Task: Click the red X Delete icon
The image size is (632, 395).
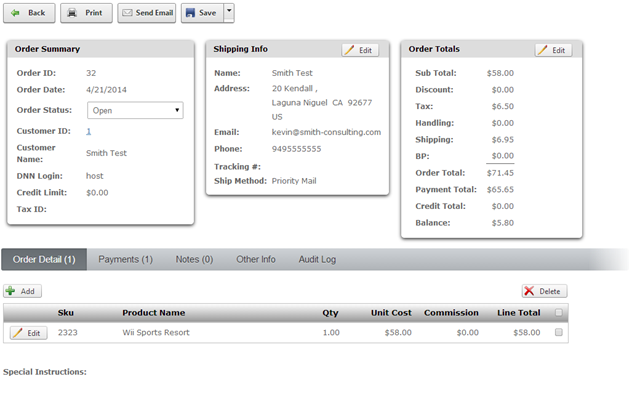Action: tap(529, 291)
